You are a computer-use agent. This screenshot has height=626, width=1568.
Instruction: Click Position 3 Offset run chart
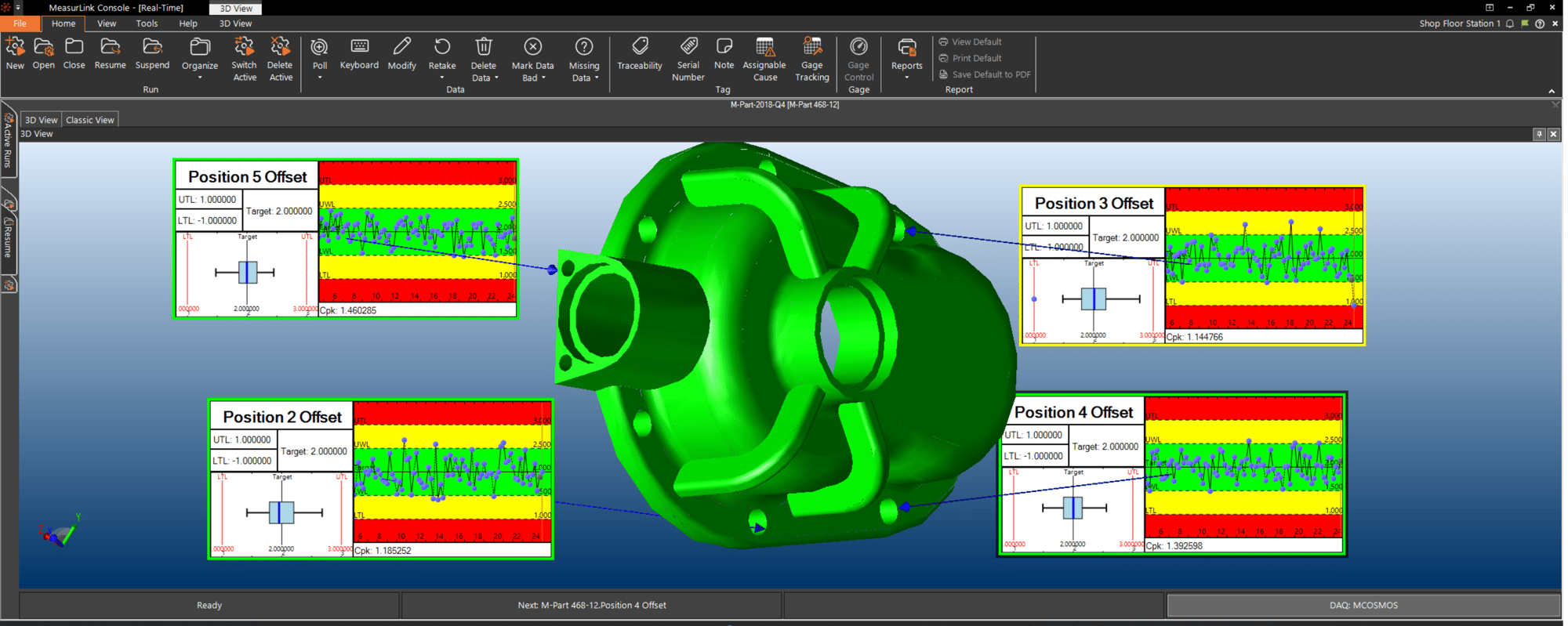1264,259
